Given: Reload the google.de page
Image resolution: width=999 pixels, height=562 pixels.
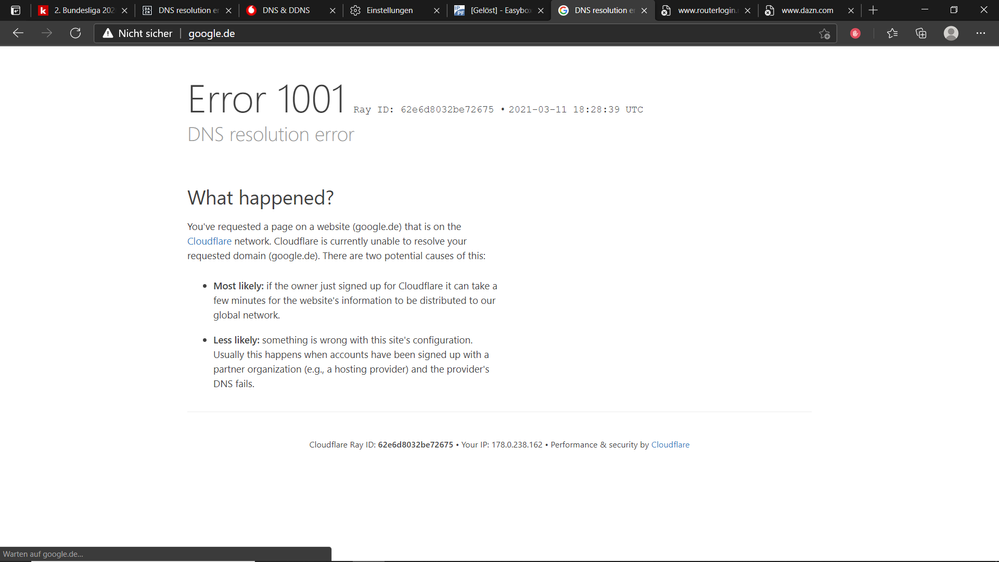Looking at the screenshot, I should 75,33.
